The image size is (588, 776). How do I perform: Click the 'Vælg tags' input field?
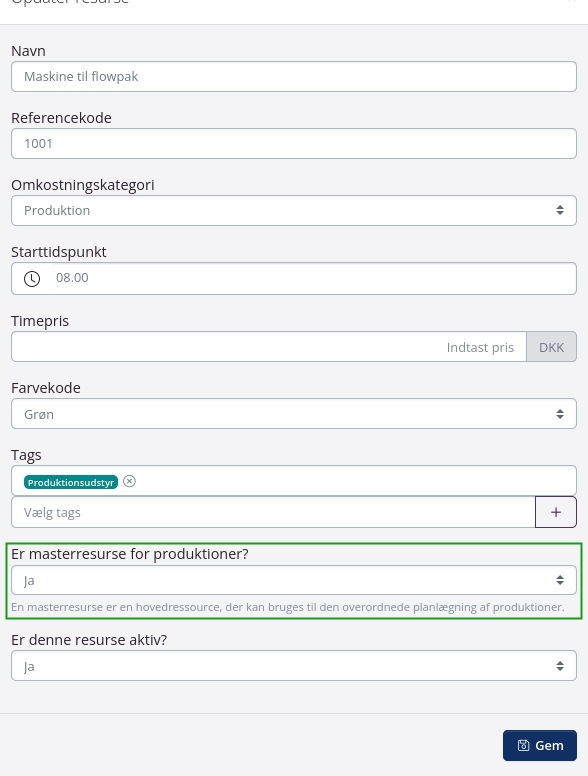pyautogui.click(x=273, y=512)
